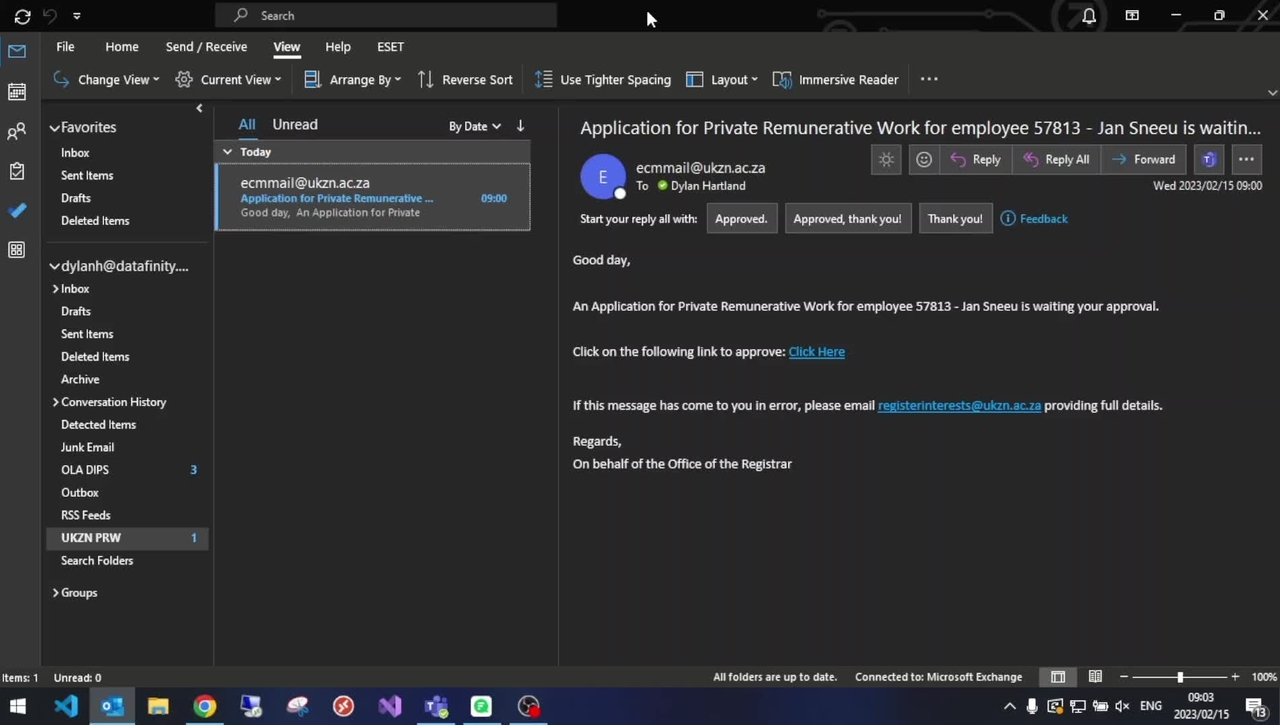Viewport: 1280px width, 725px height.
Task: Open Windows Start menu
Action: tap(18, 706)
